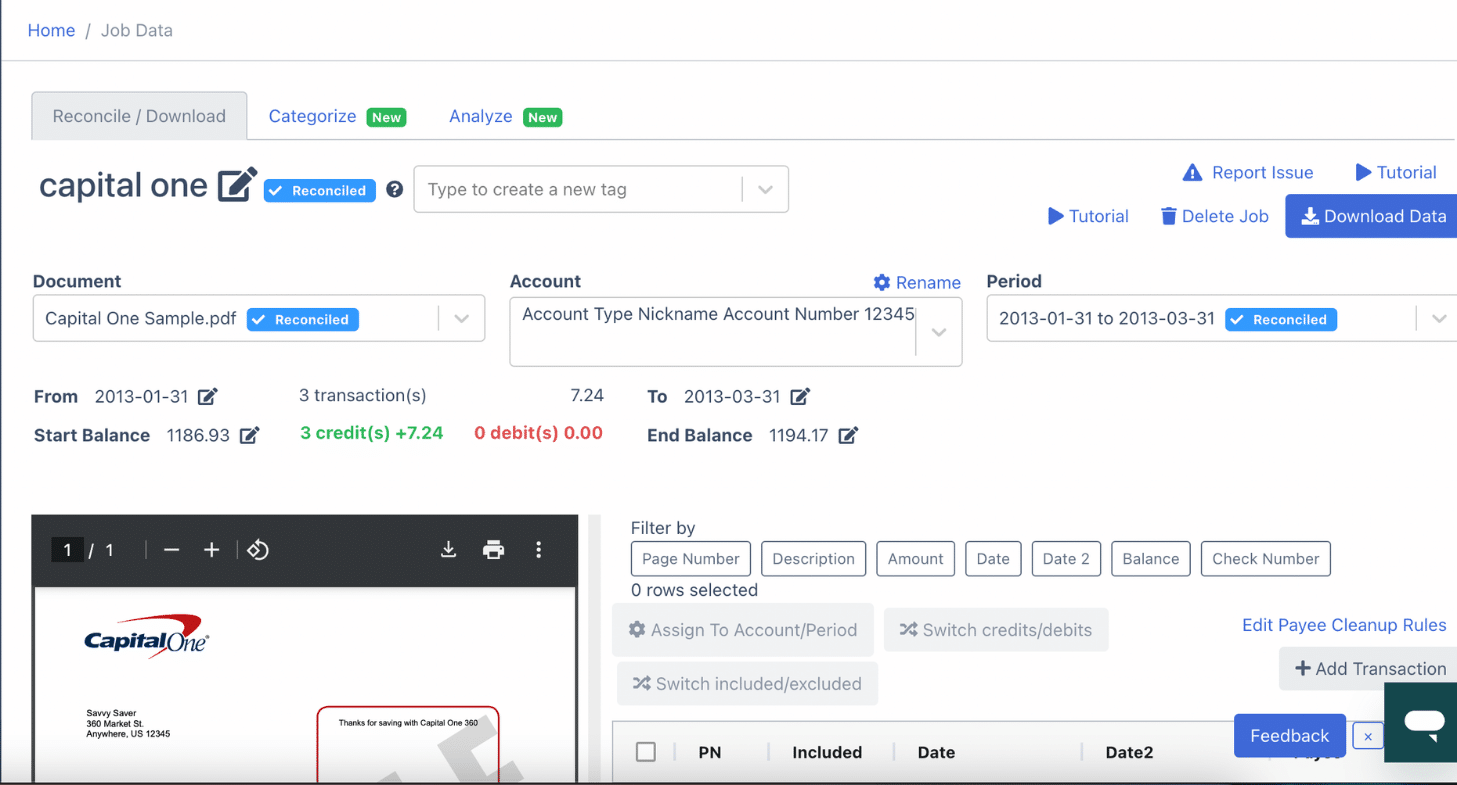
Task: Print the Capital One statement PDF
Action: tap(494, 549)
